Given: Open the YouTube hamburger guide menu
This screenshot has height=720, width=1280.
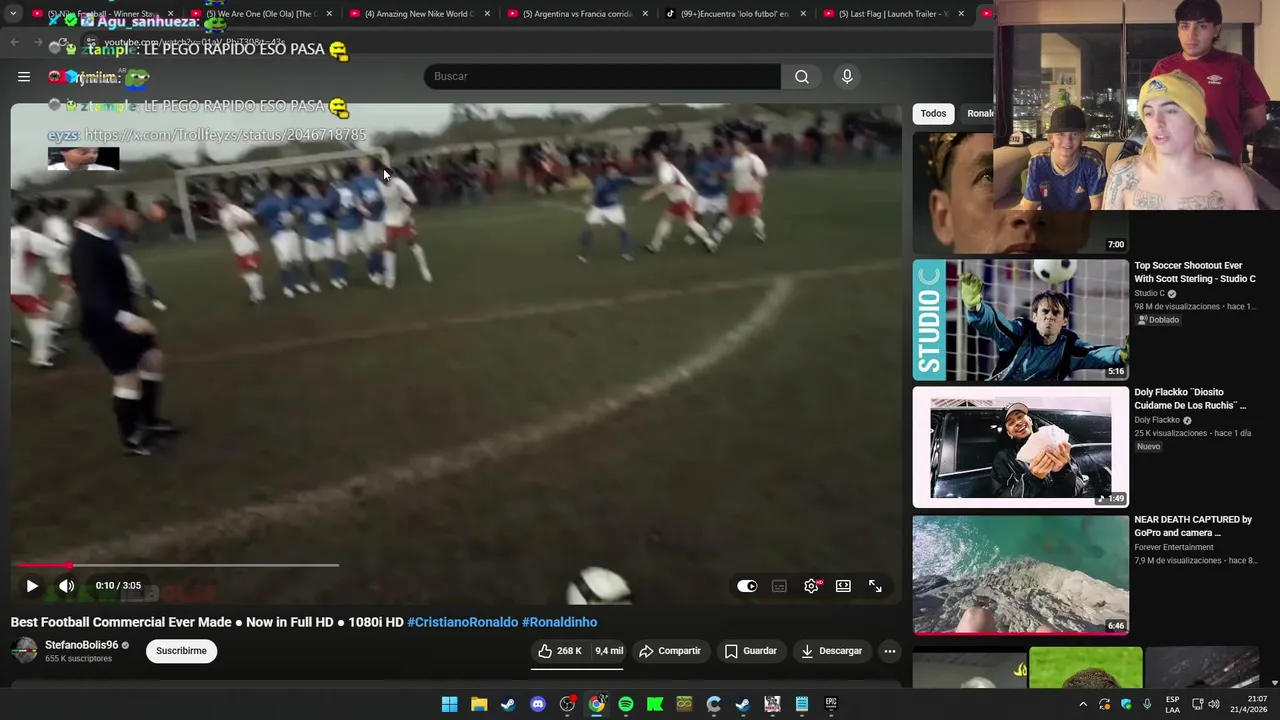Looking at the screenshot, I should pyautogui.click(x=24, y=76).
